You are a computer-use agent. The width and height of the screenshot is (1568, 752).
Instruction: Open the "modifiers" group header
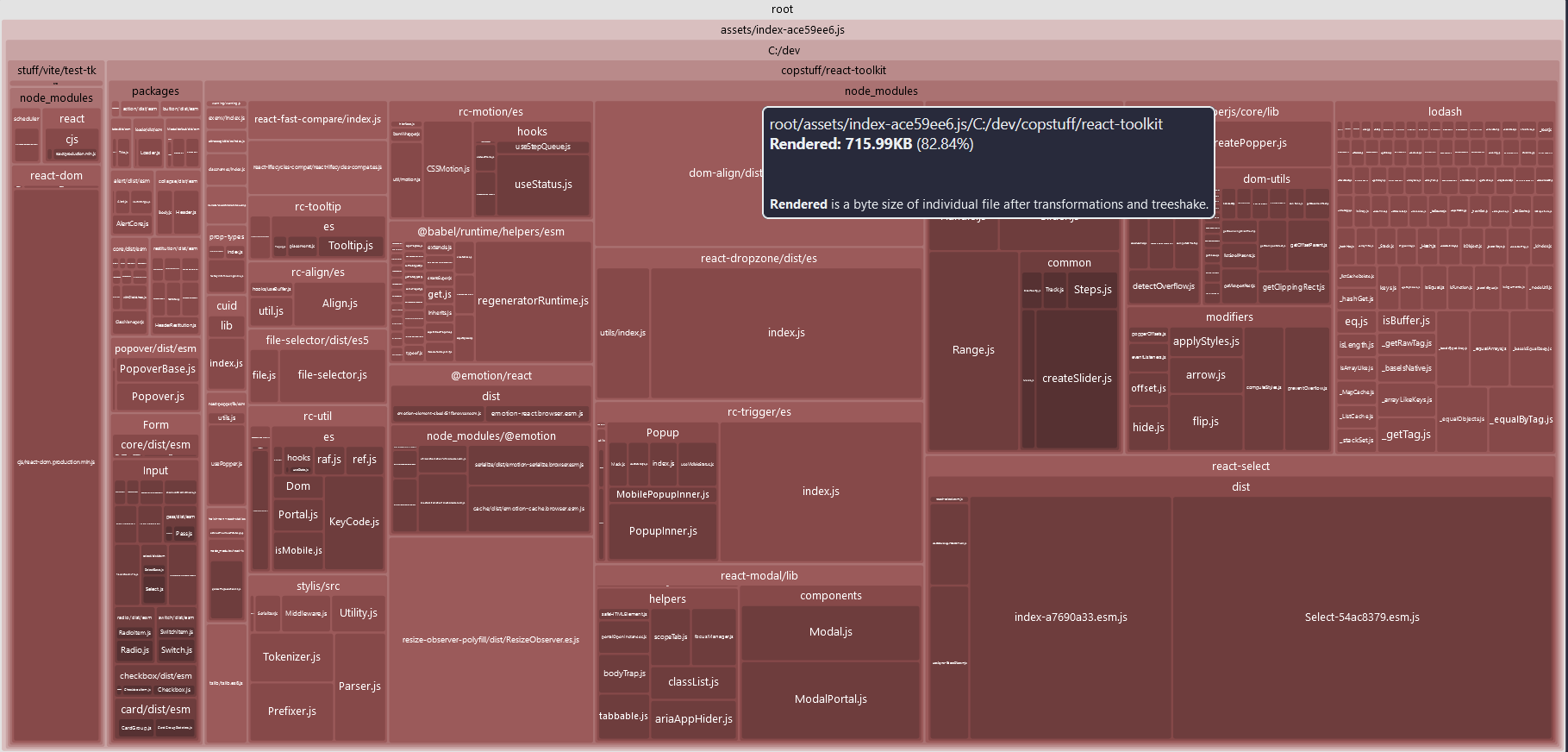point(1229,317)
